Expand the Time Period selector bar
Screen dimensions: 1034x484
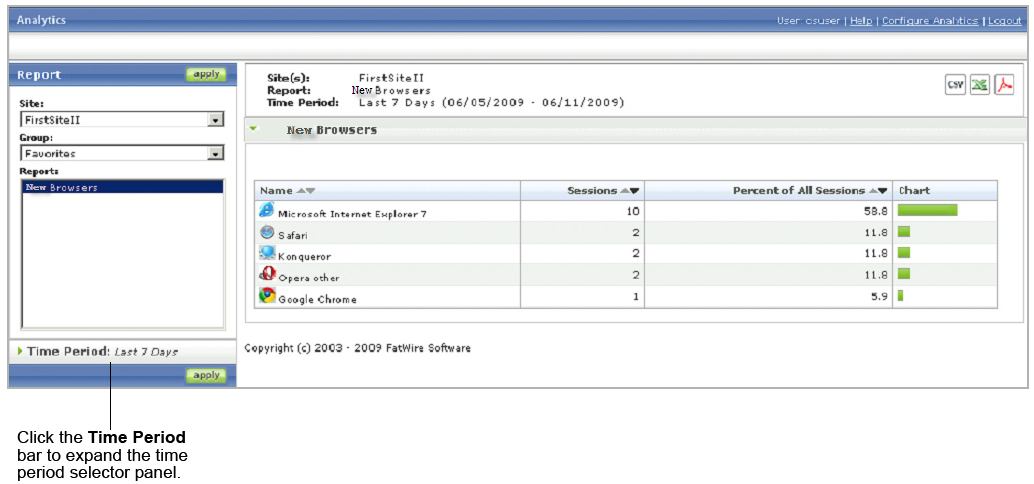[122, 351]
